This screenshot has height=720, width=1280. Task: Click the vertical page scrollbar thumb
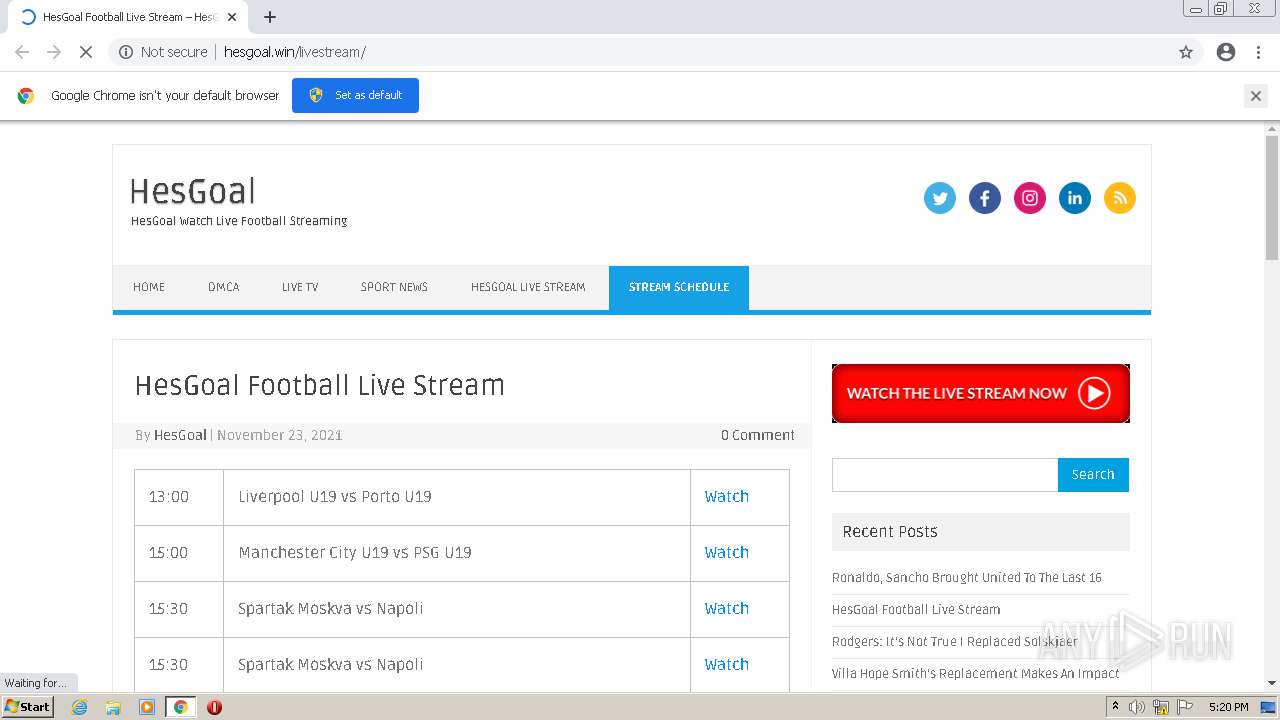click(1272, 196)
